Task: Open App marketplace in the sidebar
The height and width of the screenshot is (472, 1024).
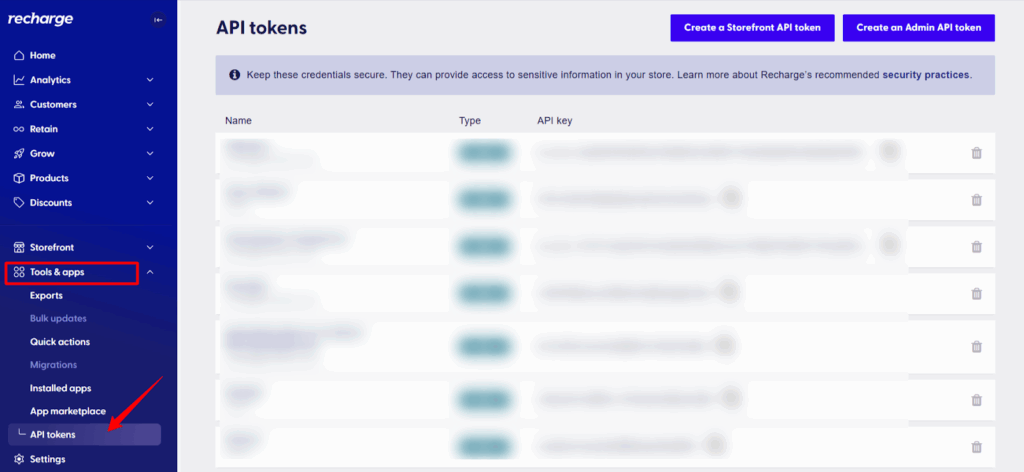Action: click(68, 411)
